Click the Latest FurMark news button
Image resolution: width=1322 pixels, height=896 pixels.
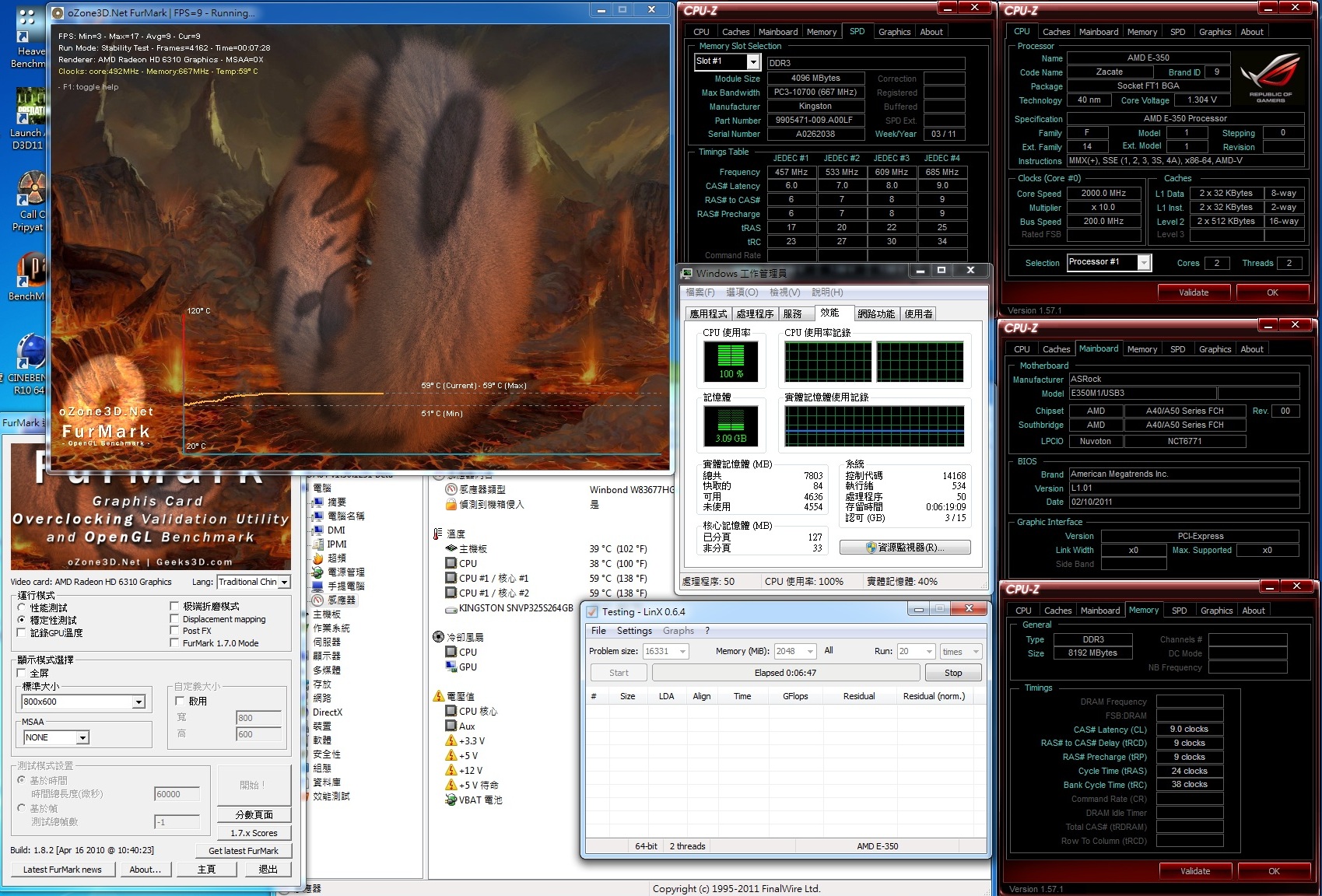62,870
